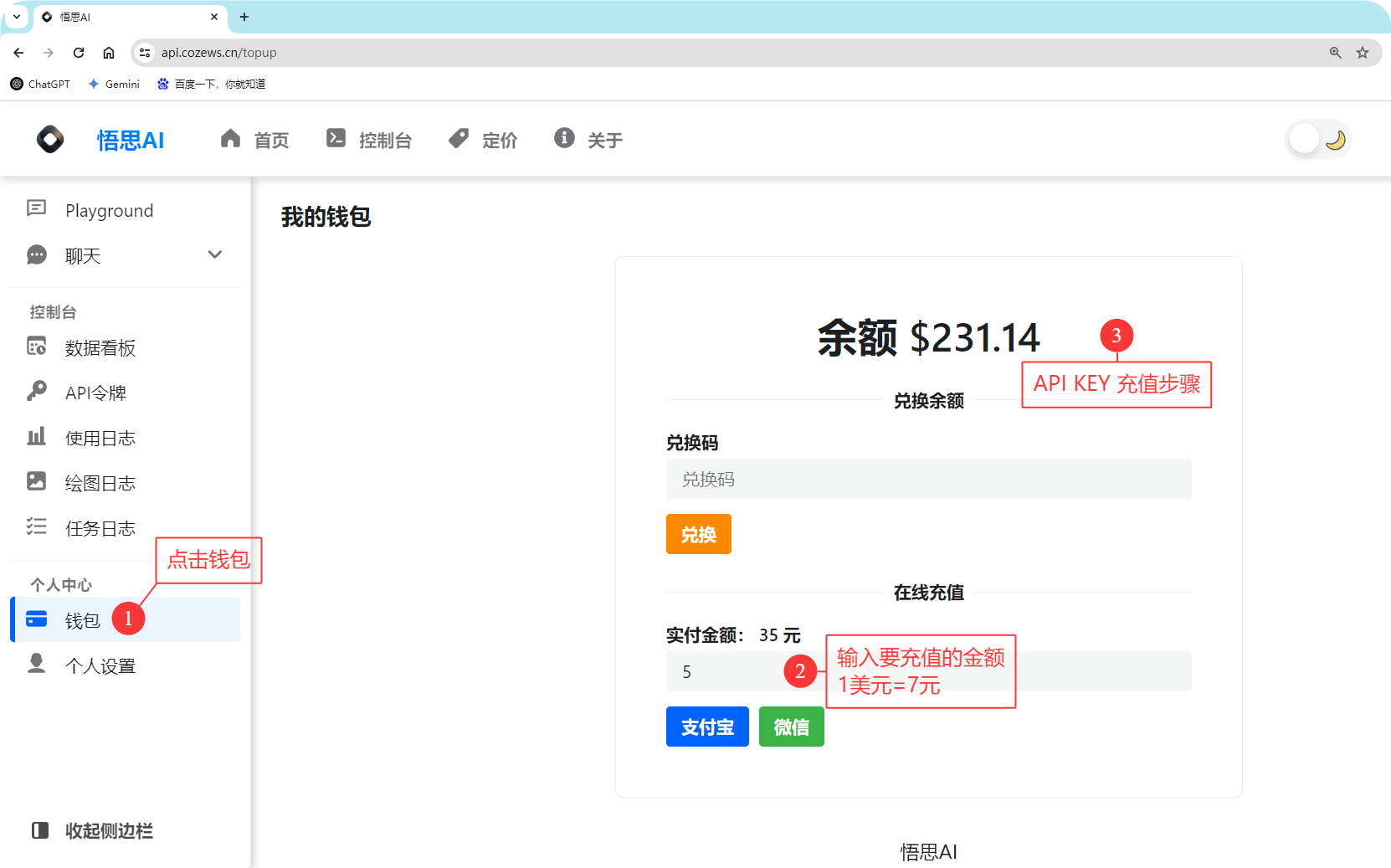1391x868 pixels.
Task: Pay with the blue 支付宝 button
Action: pos(707,727)
